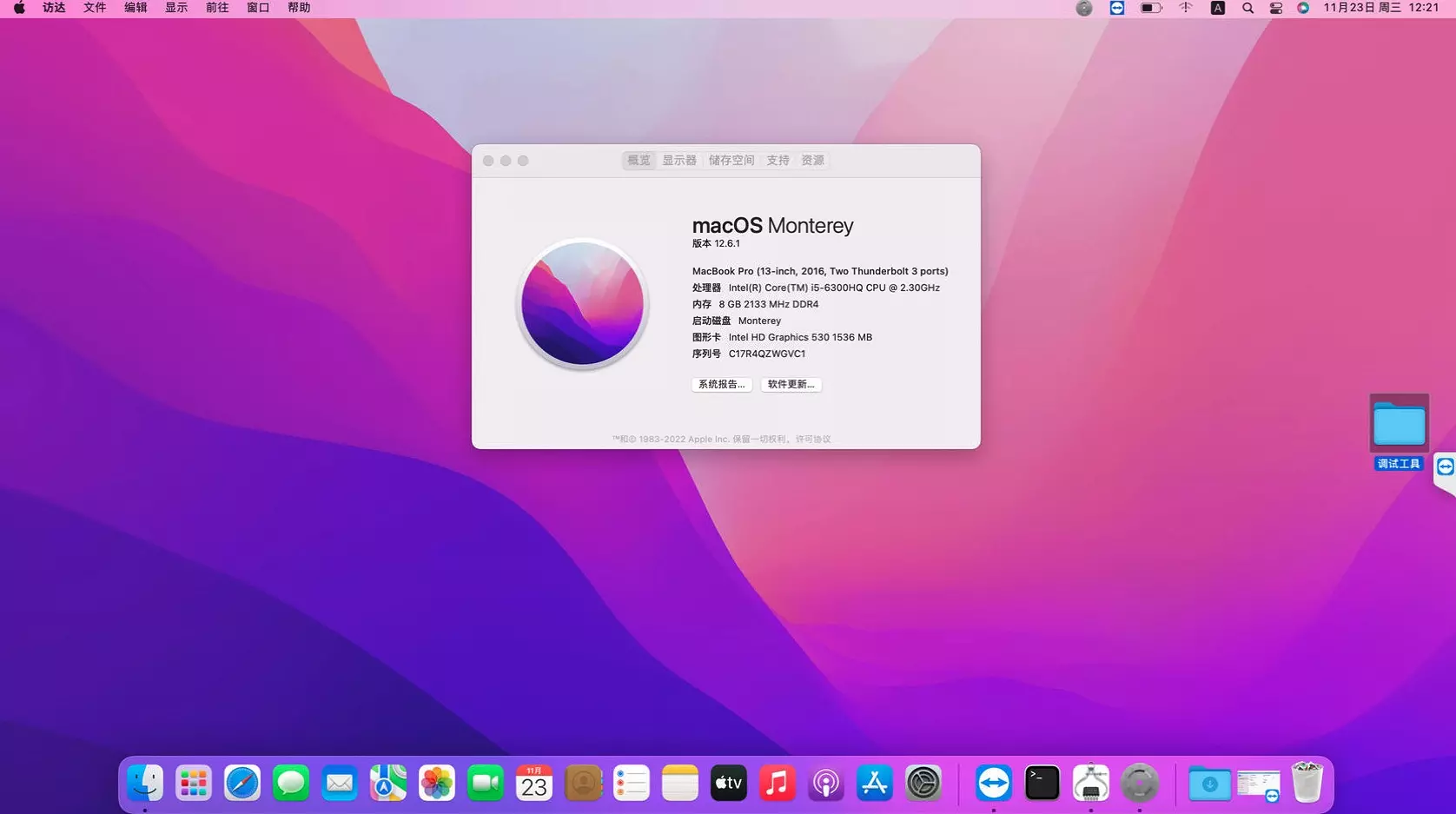Open Maps from the Dock
The image size is (1456, 814).
point(388,783)
